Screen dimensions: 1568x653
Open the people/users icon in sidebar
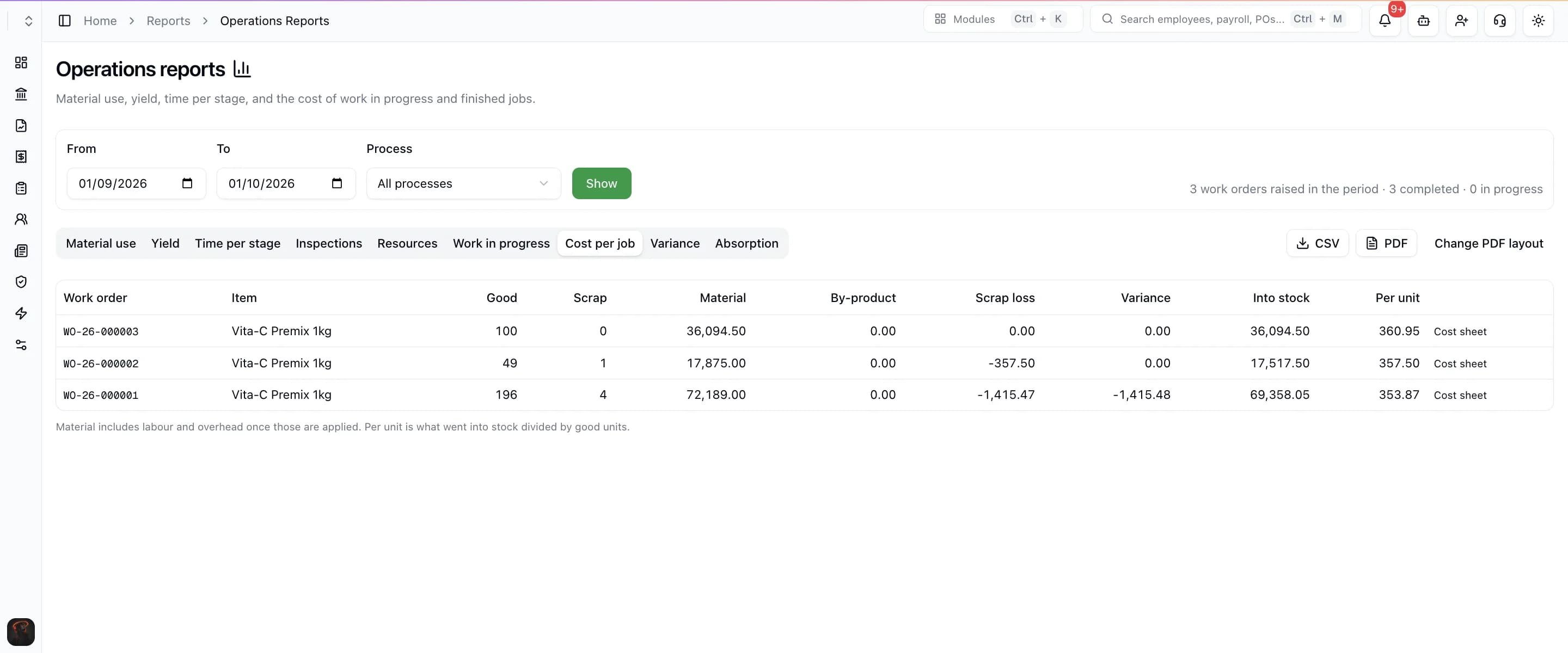coord(21,219)
